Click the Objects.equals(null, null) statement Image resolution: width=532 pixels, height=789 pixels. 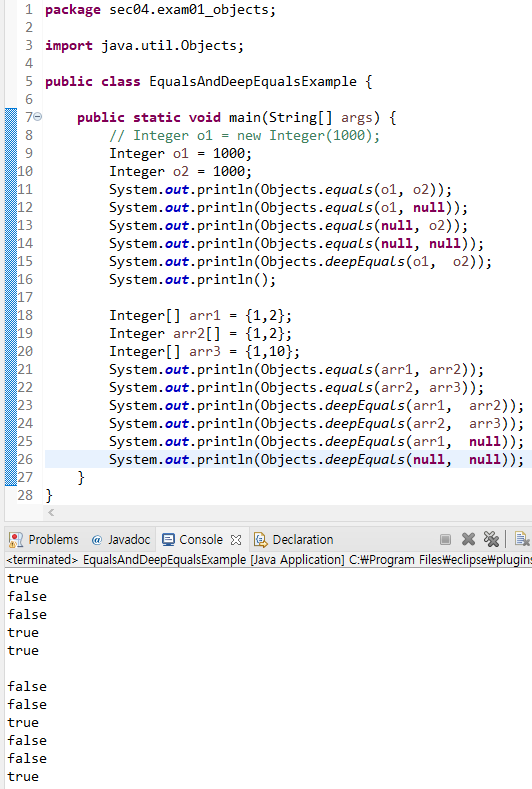[296, 244]
